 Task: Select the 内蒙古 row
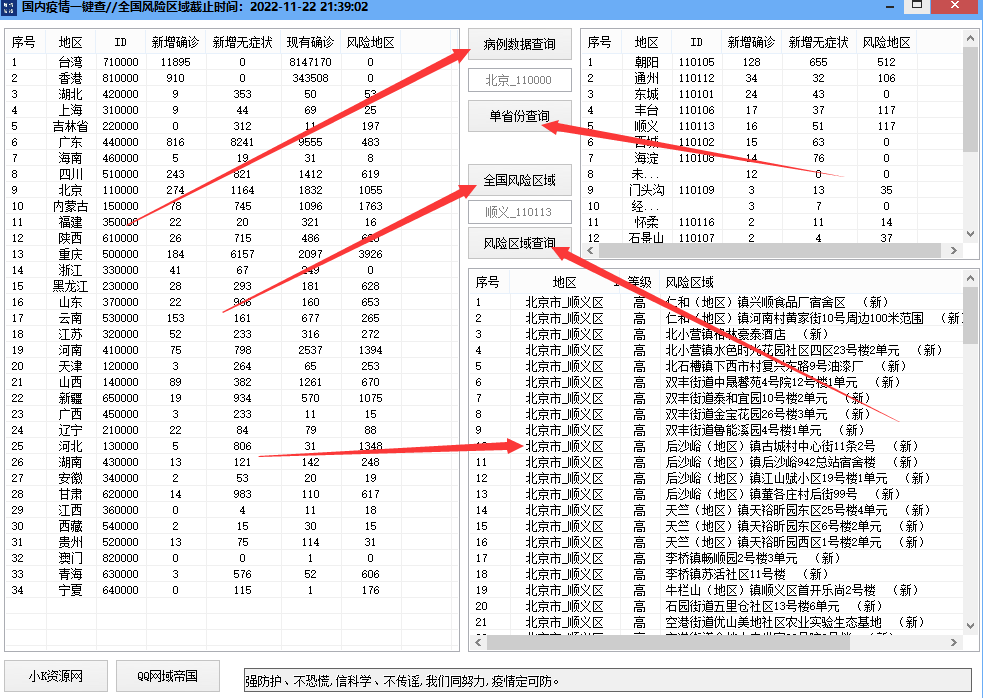(x=232, y=206)
